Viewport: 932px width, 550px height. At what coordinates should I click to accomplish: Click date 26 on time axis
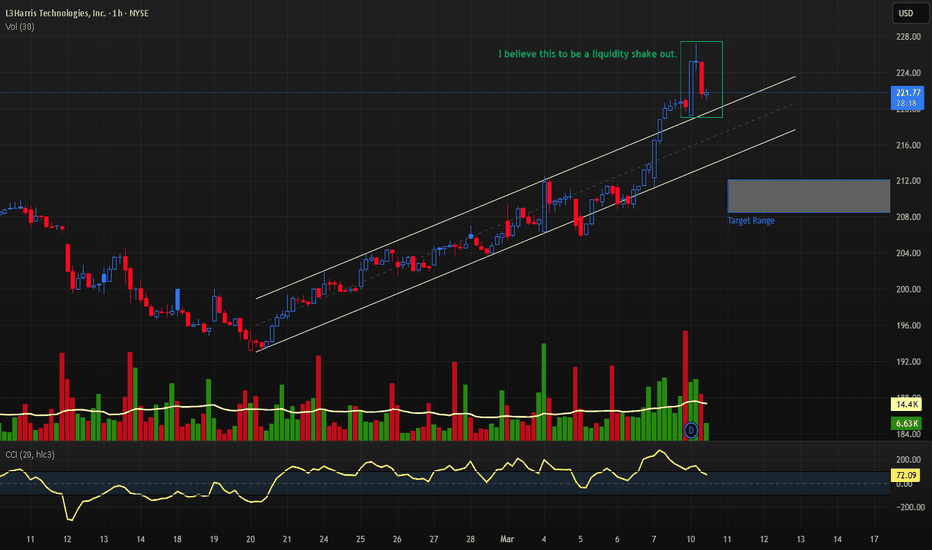click(397, 539)
